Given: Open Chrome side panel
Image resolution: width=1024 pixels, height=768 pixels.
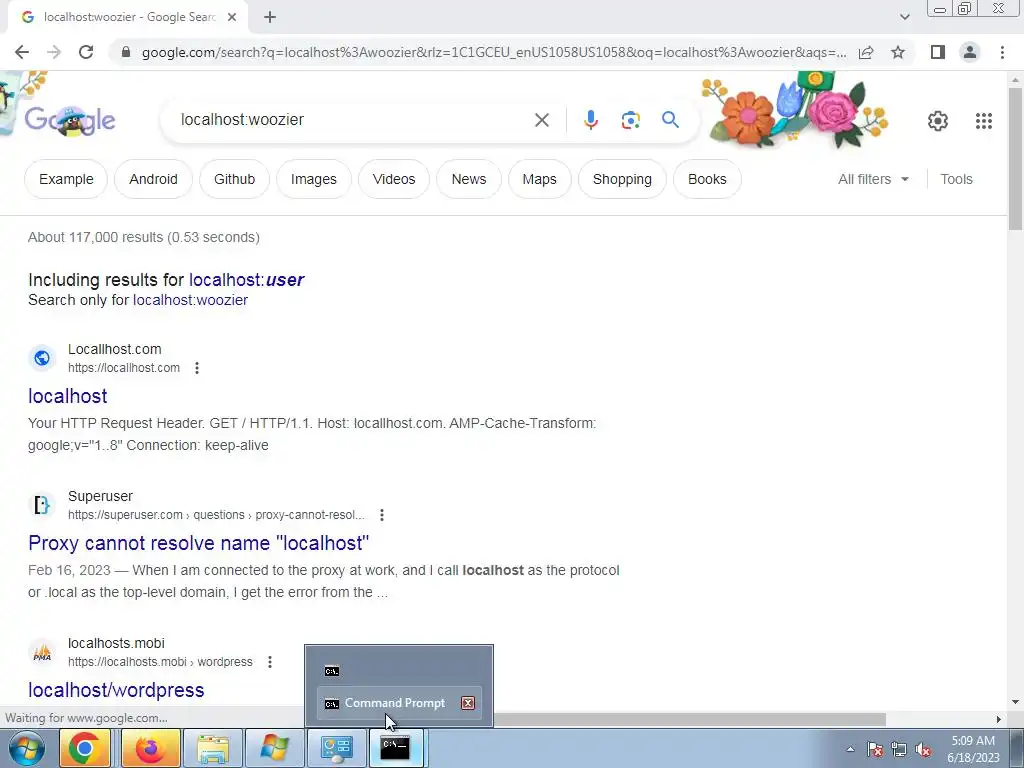Looking at the screenshot, I should tap(938, 52).
